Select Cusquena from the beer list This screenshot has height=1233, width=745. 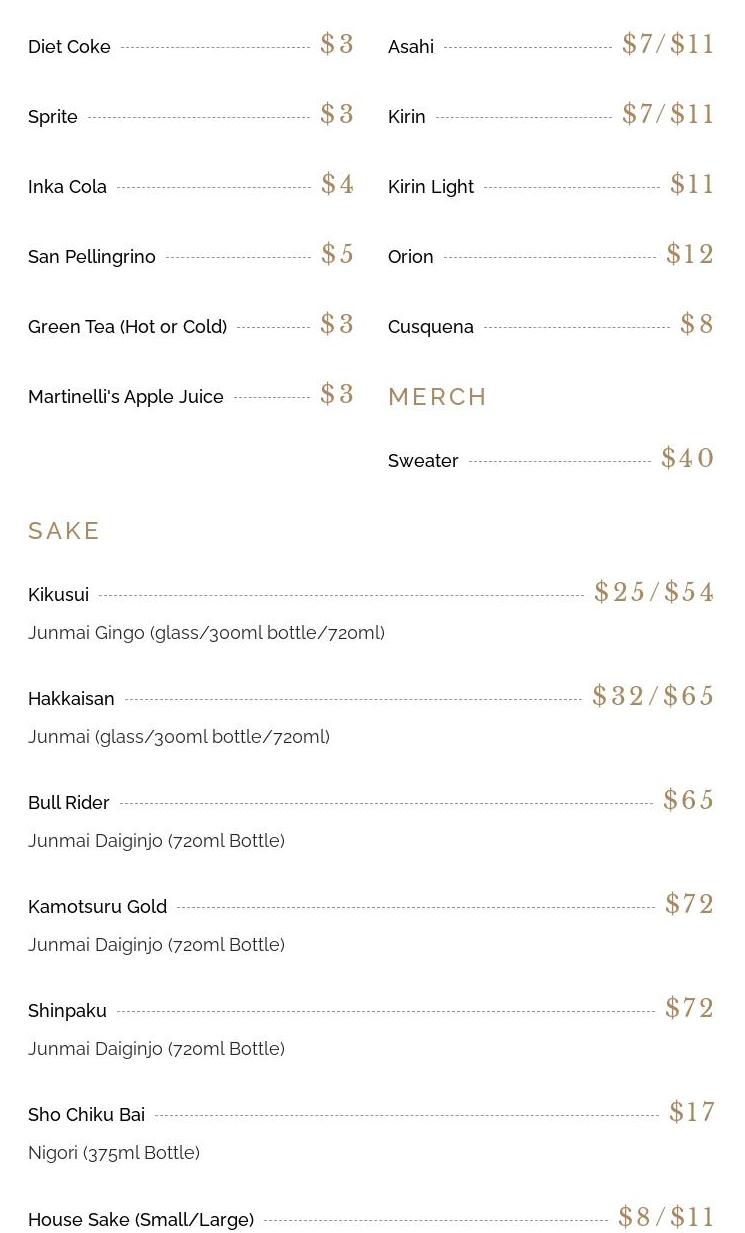431,327
